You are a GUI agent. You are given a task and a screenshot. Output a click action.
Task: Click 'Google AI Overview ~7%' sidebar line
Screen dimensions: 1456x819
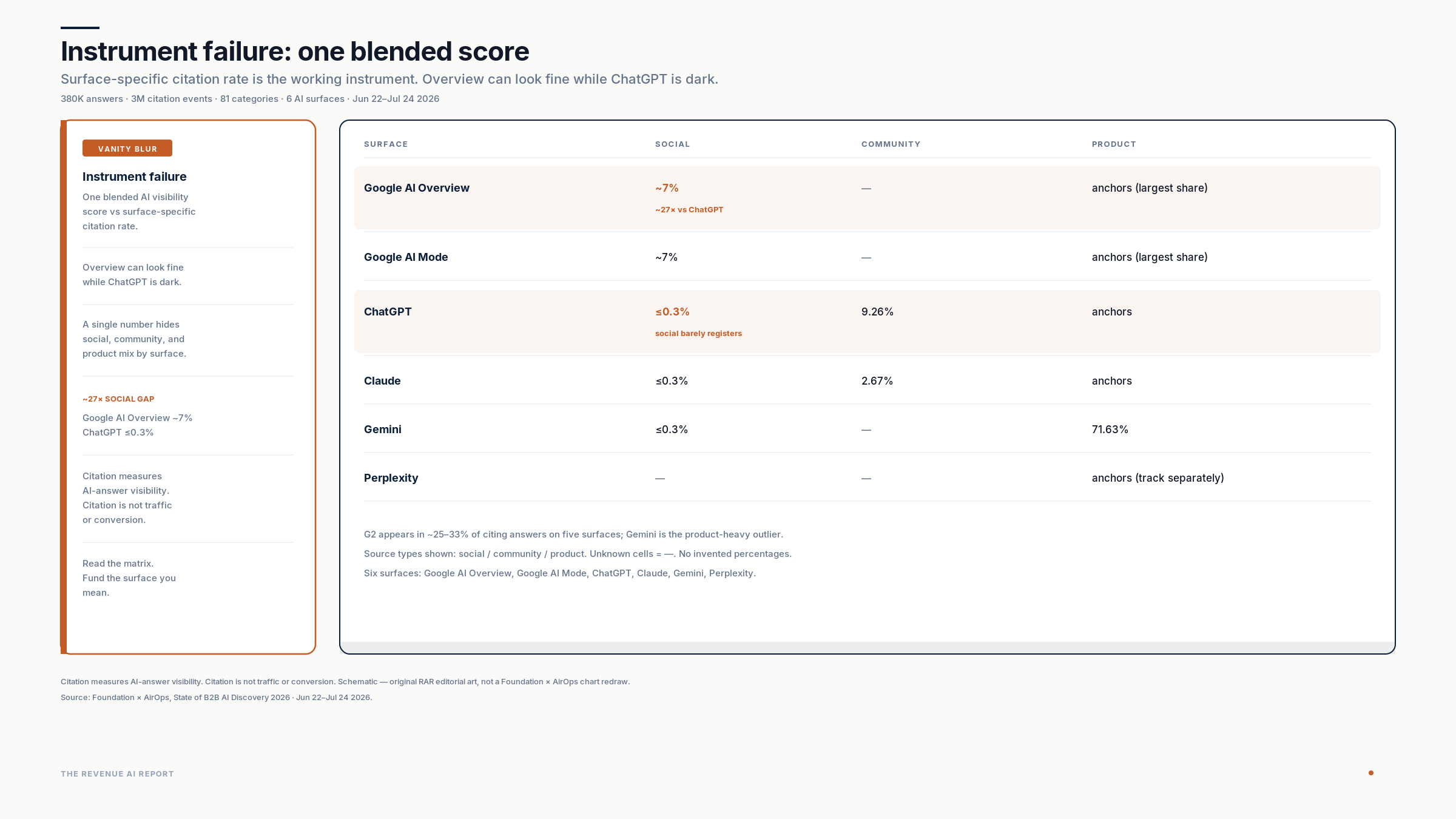coord(137,418)
